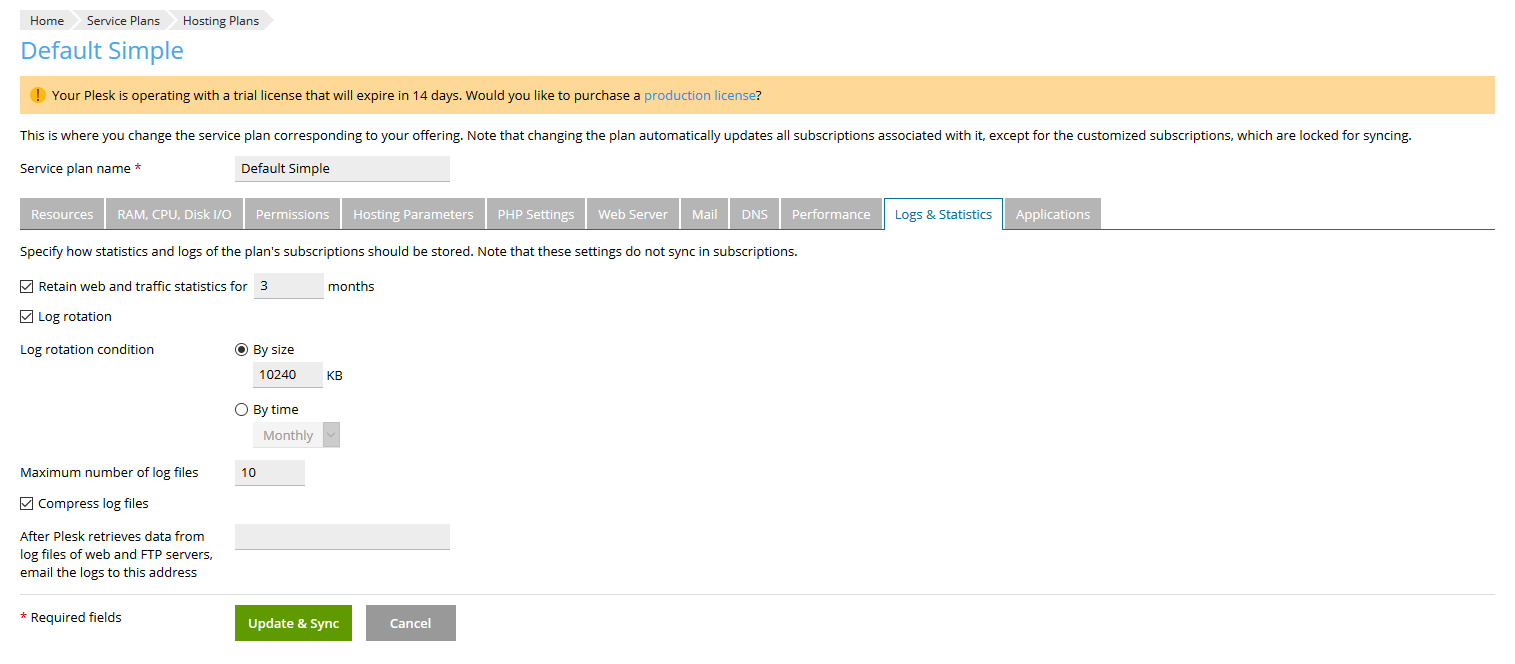Disable the Log rotation checkbox

27,317
